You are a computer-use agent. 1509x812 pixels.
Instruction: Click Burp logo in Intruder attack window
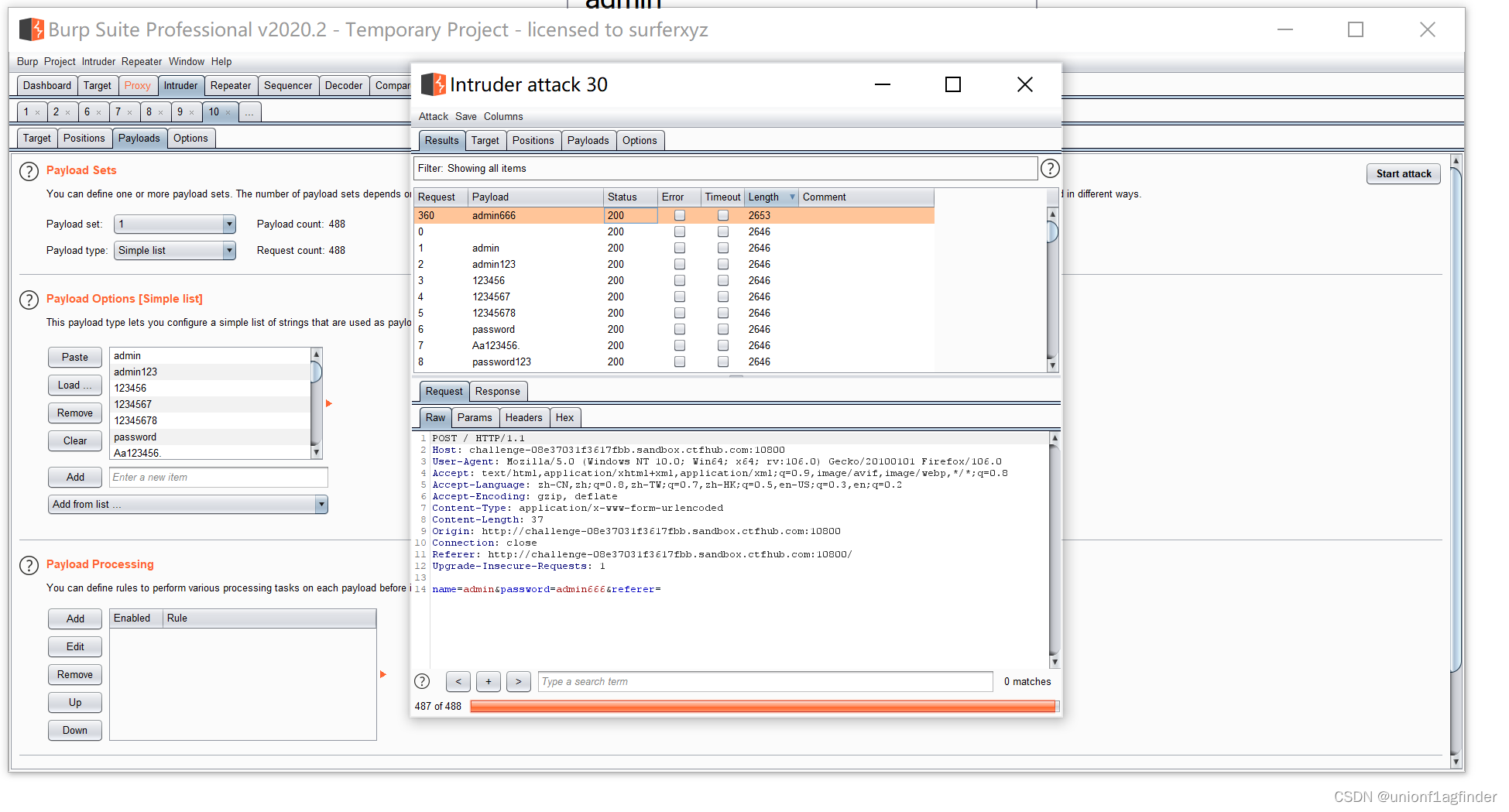point(434,84)
